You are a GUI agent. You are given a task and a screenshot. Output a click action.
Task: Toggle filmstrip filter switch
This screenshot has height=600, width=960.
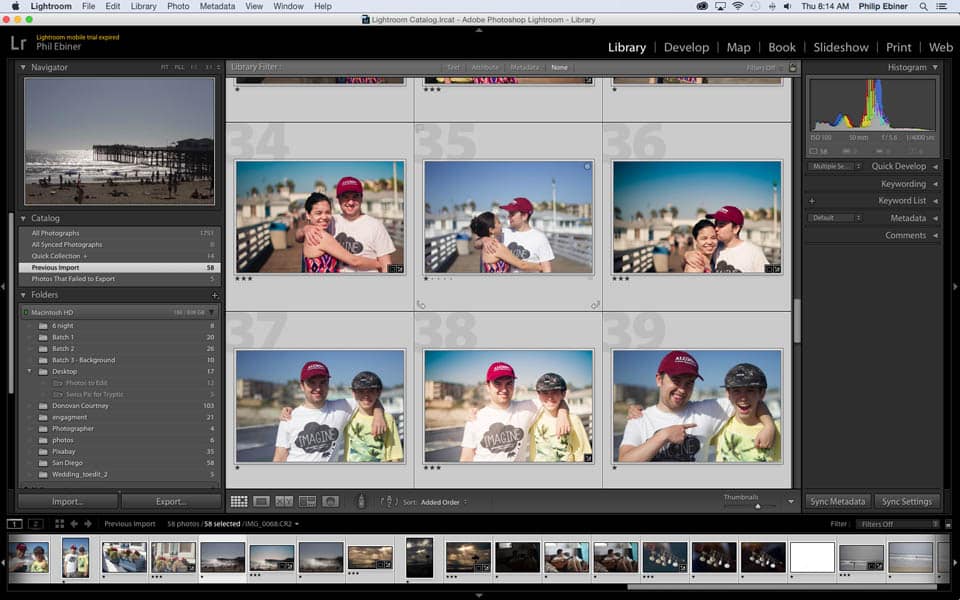tap(948, 524)
